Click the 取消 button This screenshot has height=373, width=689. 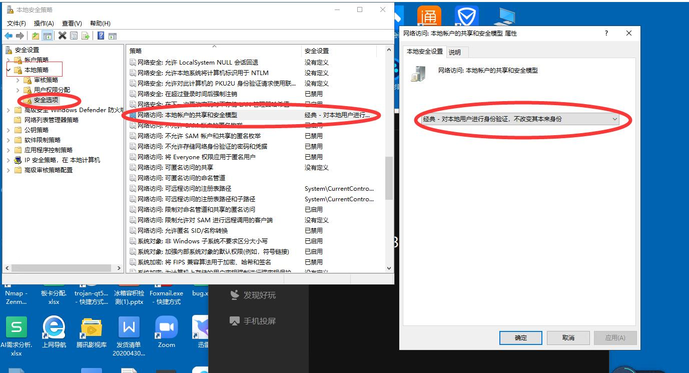coord(568,338)
